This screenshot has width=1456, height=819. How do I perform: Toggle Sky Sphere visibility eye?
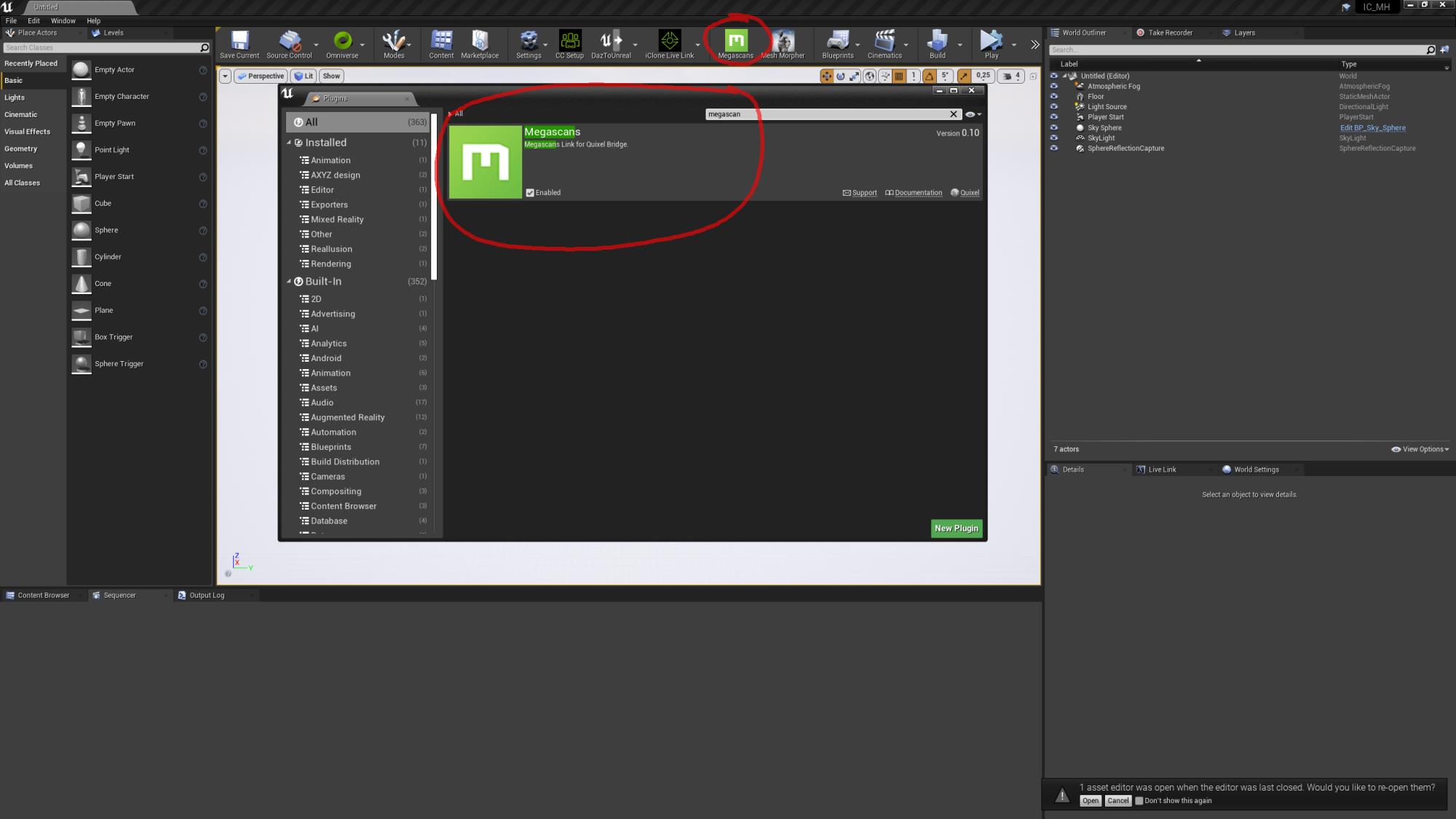click(1053, 127)
